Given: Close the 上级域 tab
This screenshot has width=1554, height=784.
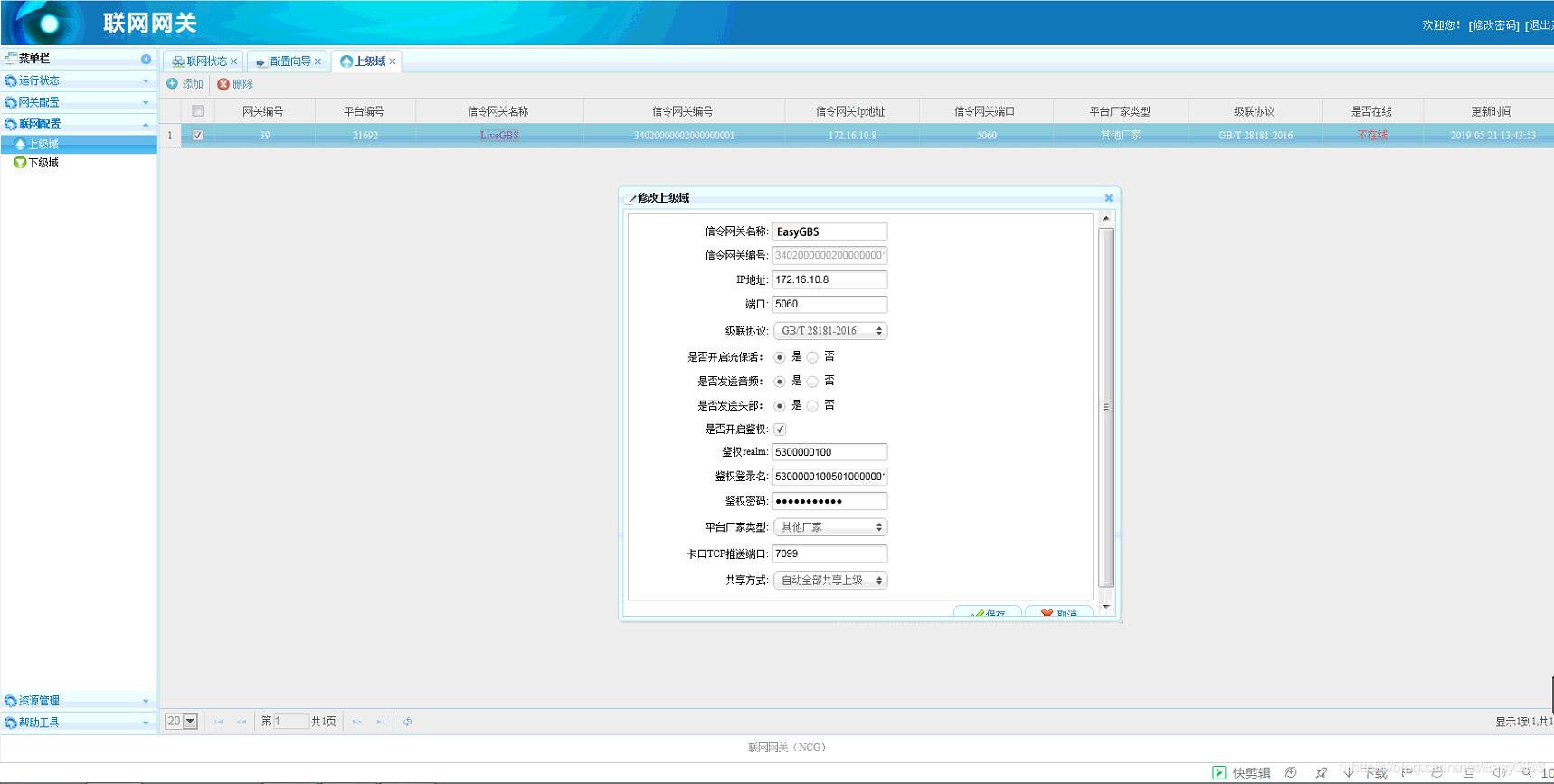Looking at the screenshot, I should click(392, 61).
